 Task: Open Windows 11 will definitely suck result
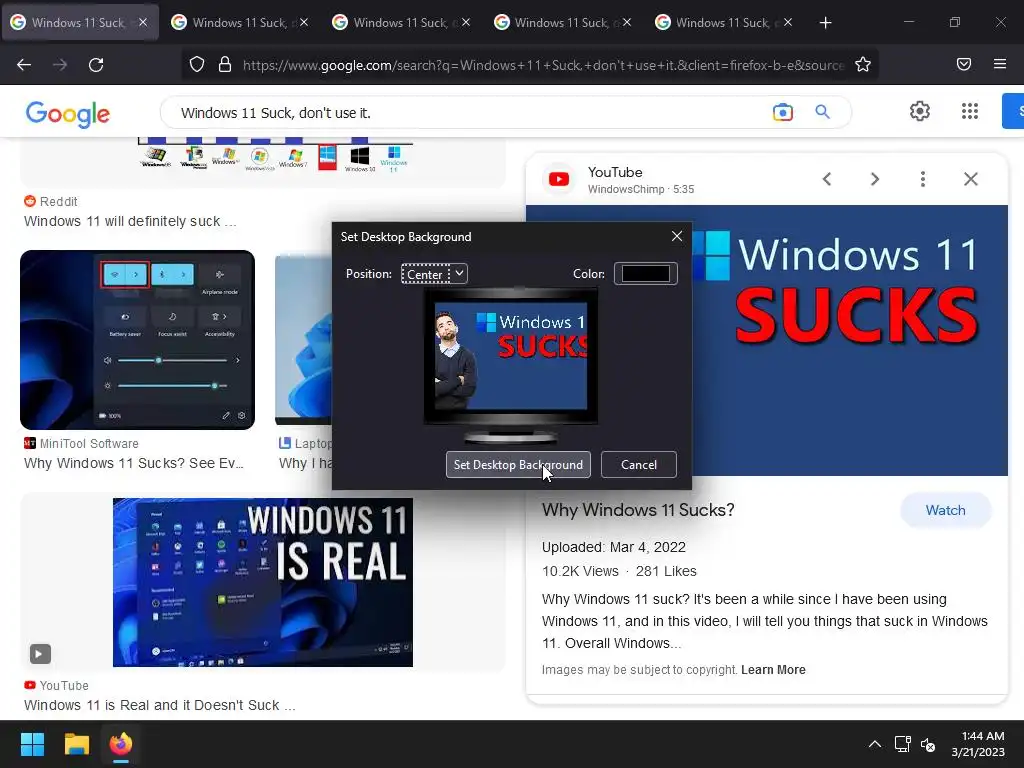130,221
